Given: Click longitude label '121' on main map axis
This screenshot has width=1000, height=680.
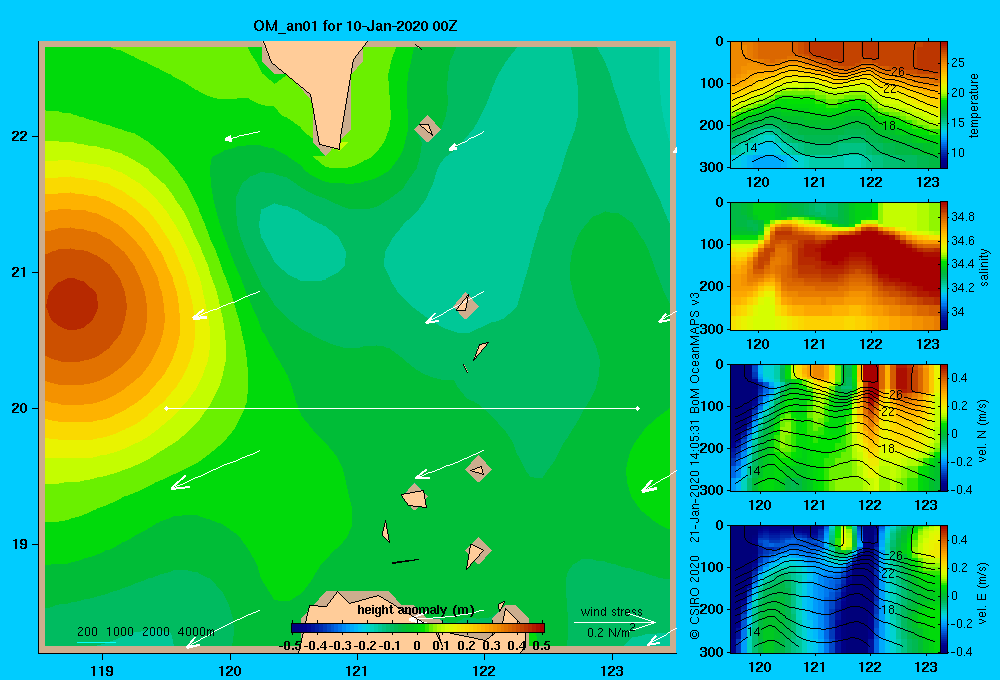Looking at the screenshot, I should pos(357,670).
